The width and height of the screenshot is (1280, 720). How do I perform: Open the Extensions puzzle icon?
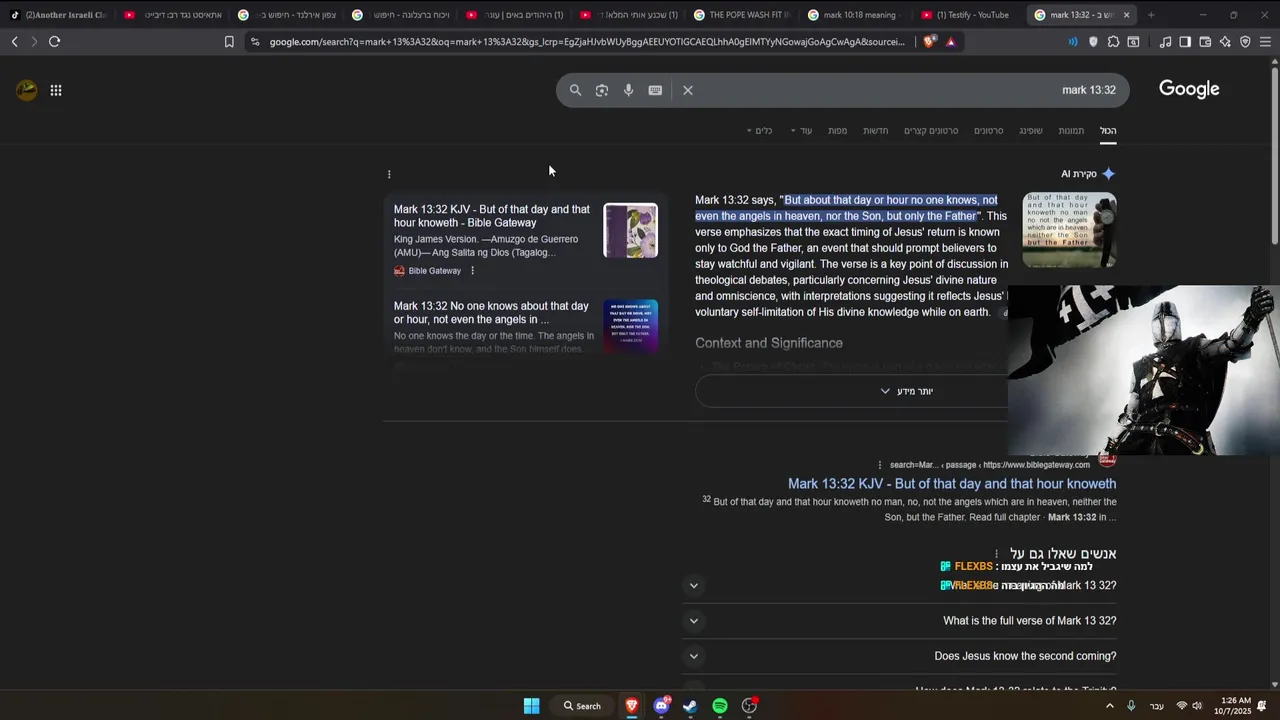coord(1113,42)
